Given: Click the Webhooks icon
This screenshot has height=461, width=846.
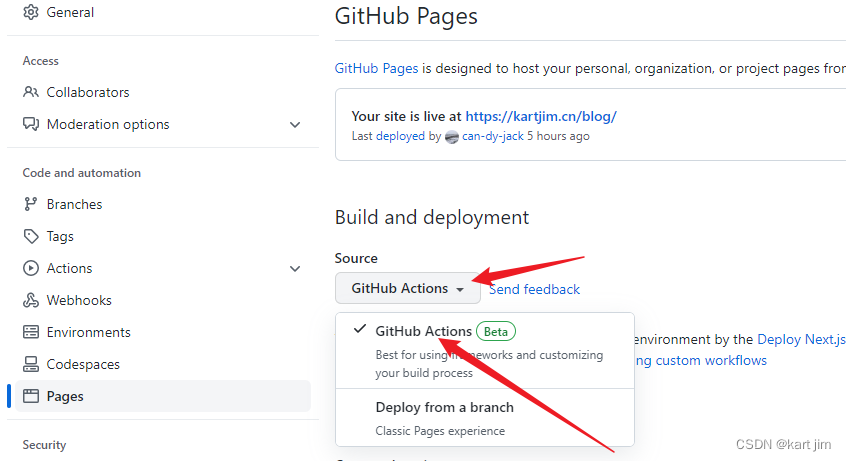Looking at the screenshot, I should (30, 300).
